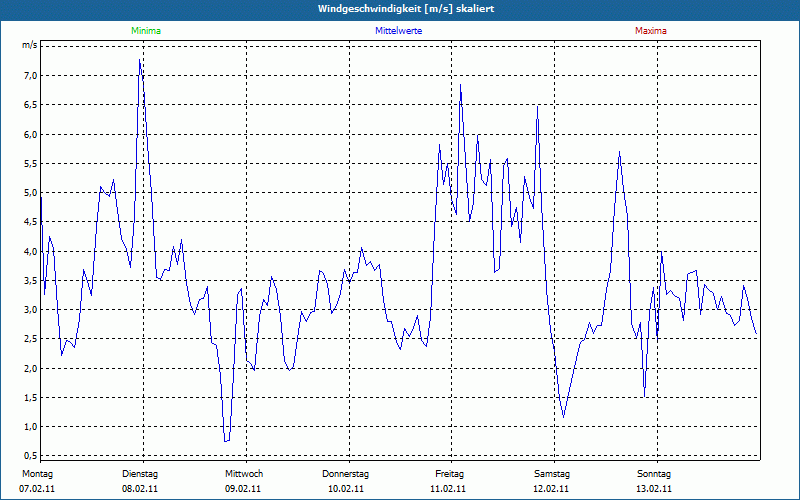Click the 1,0 y-axis value
Viewport: 800px width, 500px height.
click(x=30, y=426)
